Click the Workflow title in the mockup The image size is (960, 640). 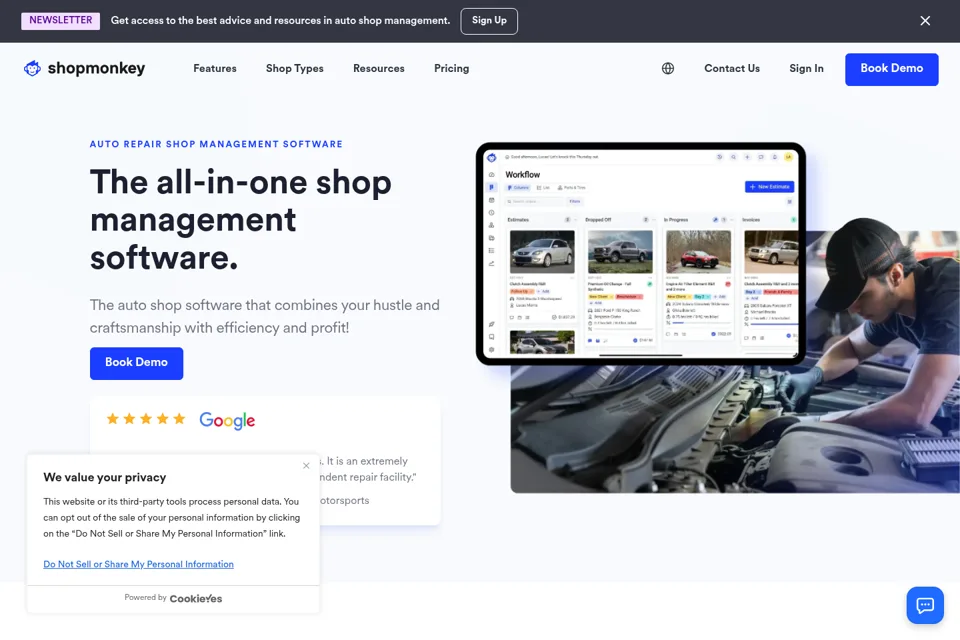(522, 175)
